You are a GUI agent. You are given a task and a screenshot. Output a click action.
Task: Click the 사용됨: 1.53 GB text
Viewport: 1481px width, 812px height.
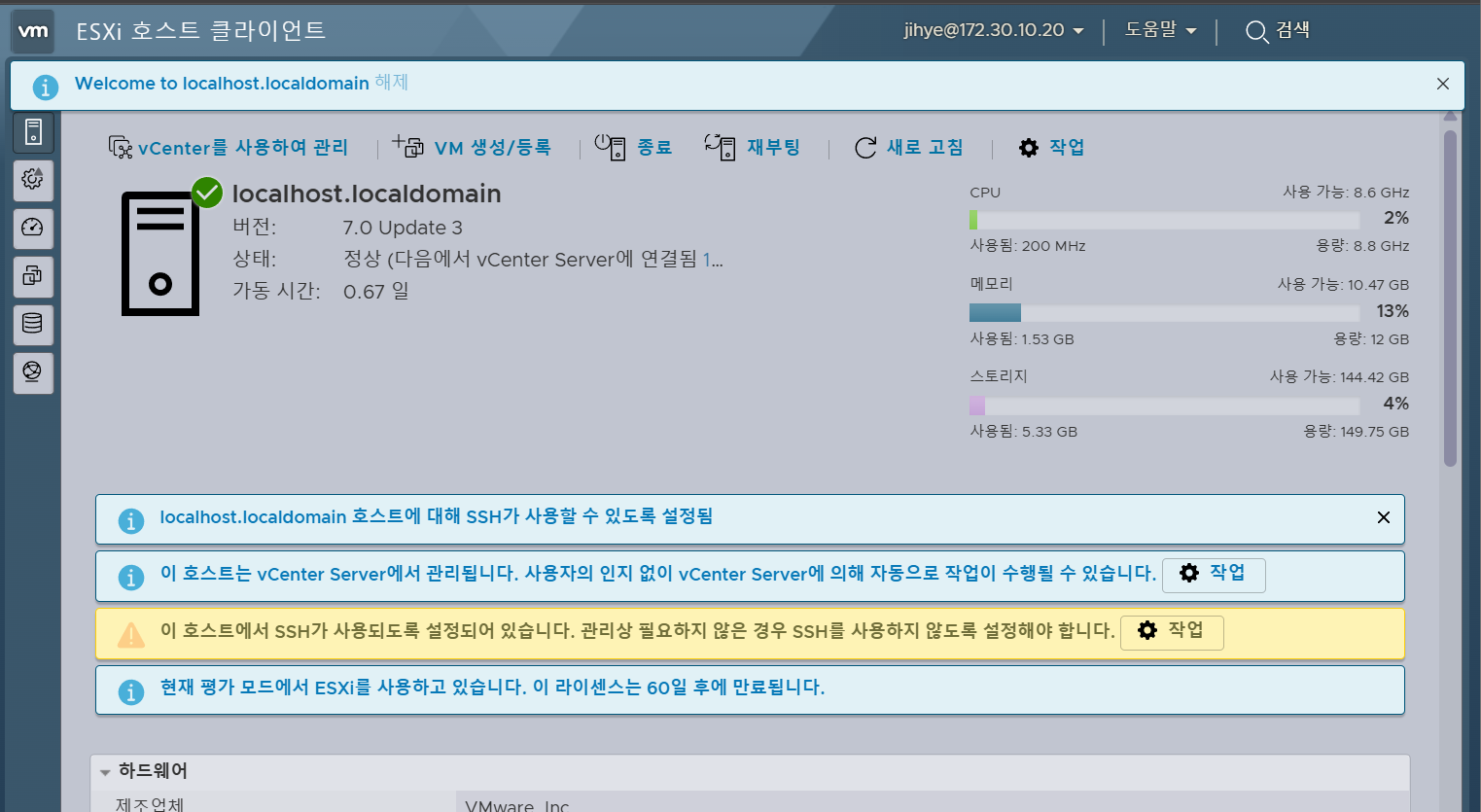1022,339
